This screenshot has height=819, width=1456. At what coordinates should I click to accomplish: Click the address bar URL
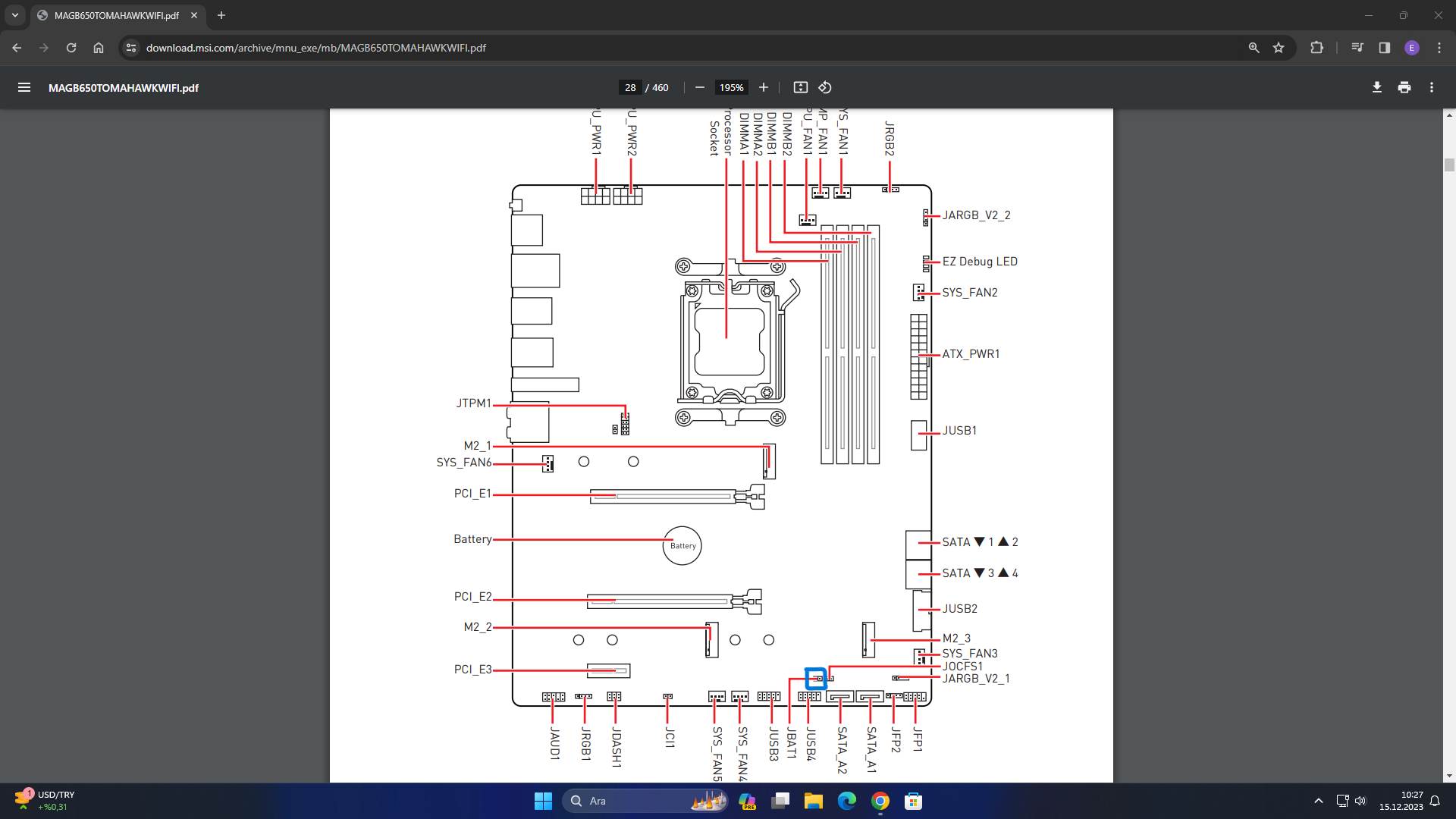pos(316,48)
